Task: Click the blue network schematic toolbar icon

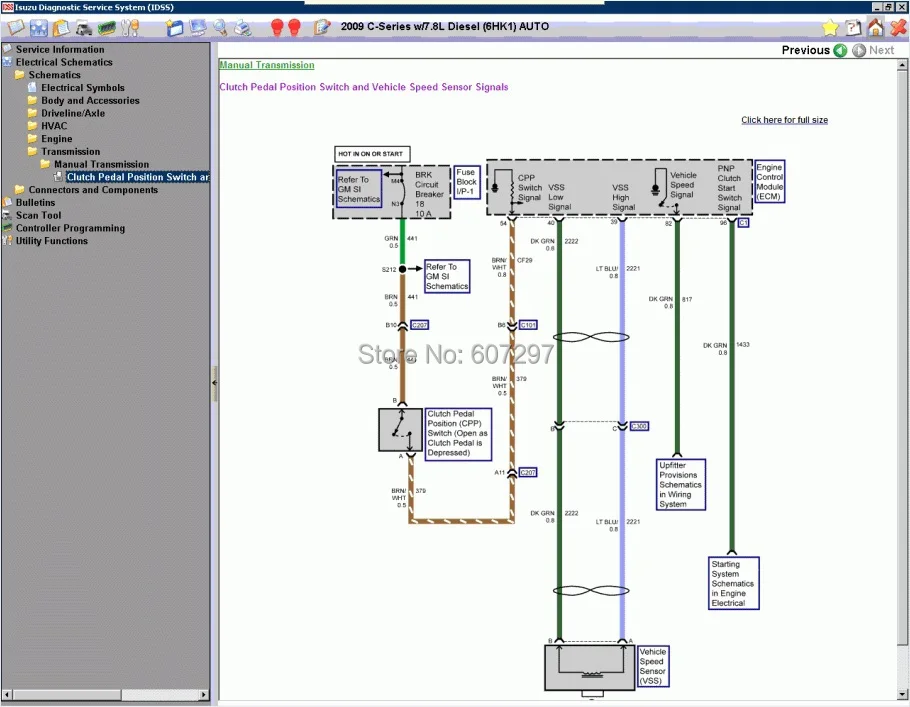Action: [39, 27]
